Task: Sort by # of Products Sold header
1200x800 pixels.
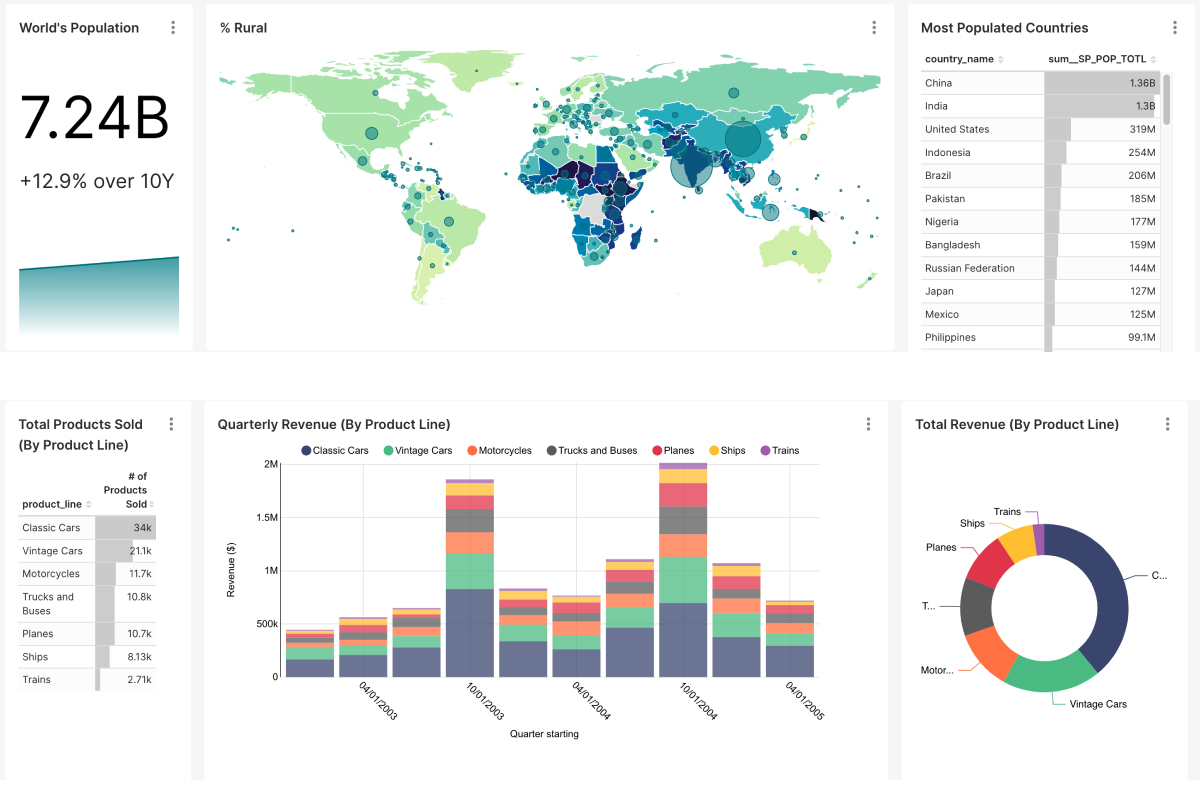Action: coord(127,490)
